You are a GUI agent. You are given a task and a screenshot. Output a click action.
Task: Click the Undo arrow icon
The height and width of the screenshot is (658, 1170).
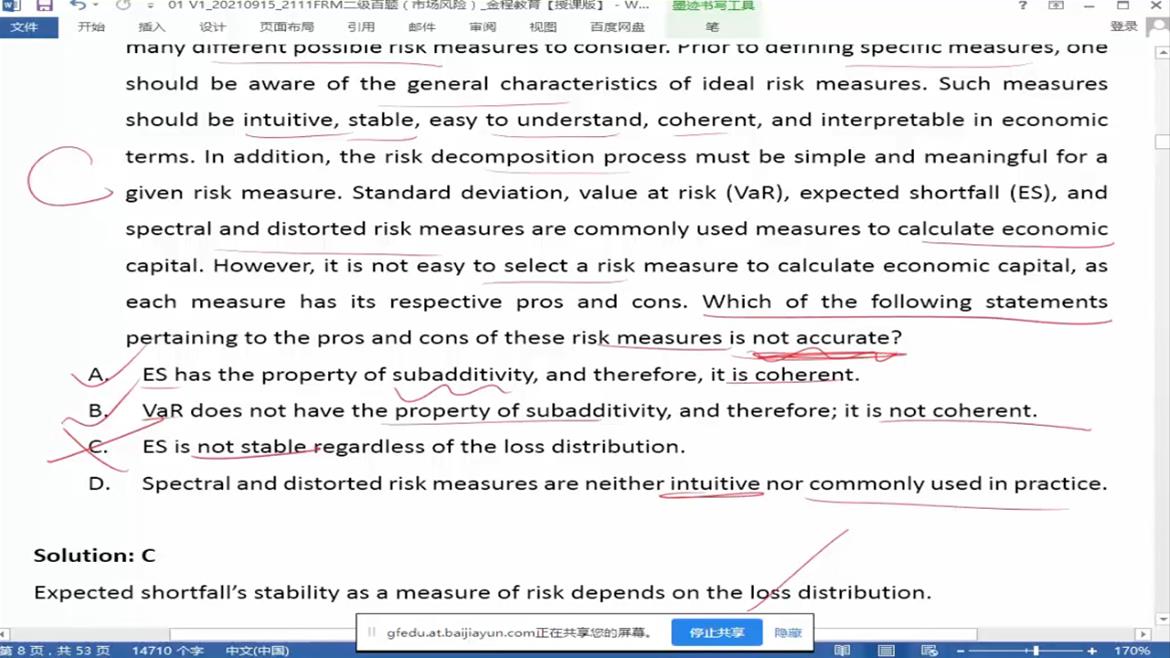coord(77,5)
